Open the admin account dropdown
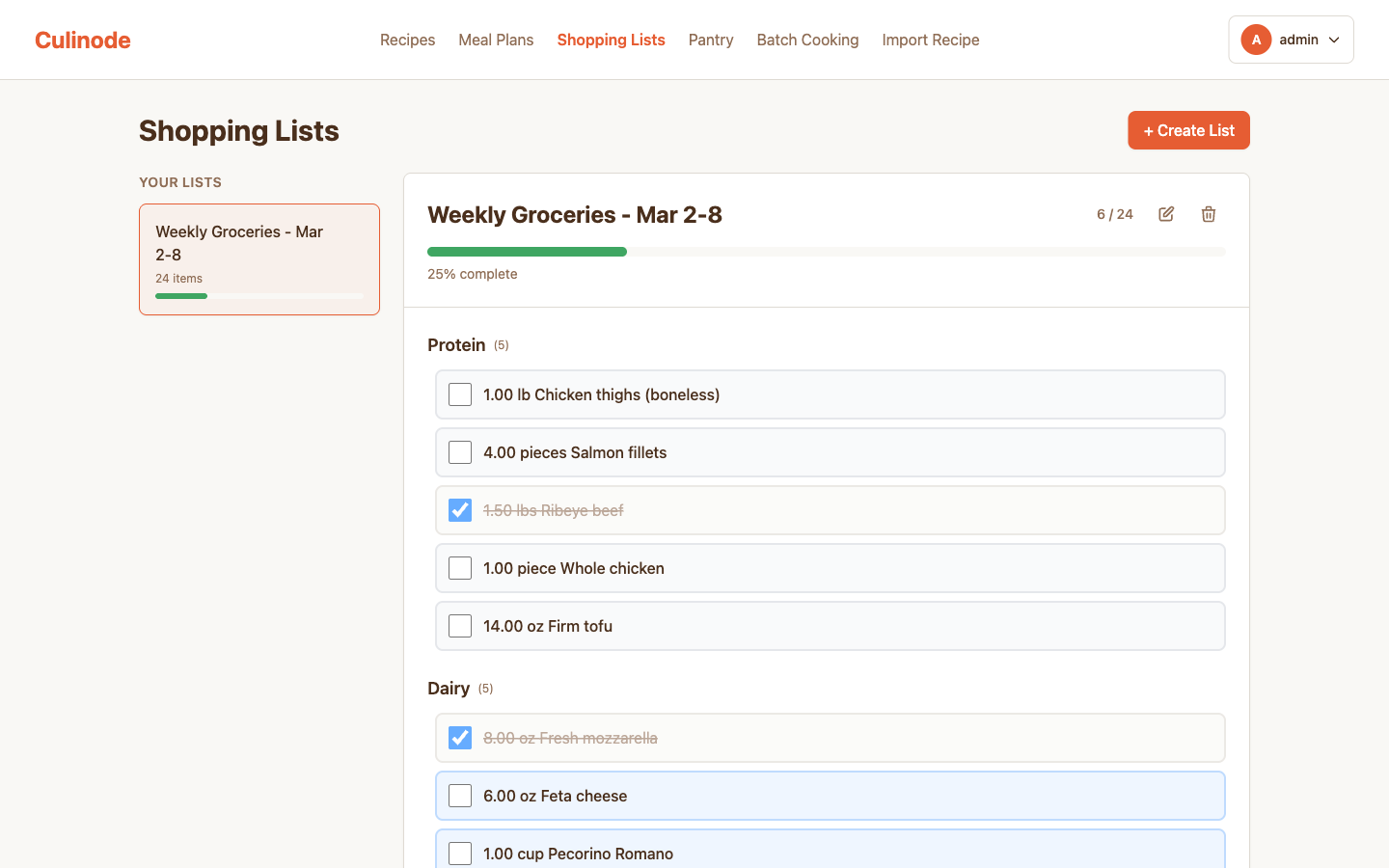The height and width of the screenshot is (868, 1389). tap(1335, 40)
